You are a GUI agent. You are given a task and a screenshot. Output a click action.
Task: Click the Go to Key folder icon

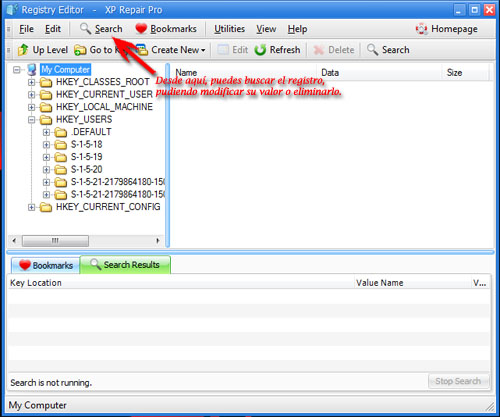(x=80, y=50)
